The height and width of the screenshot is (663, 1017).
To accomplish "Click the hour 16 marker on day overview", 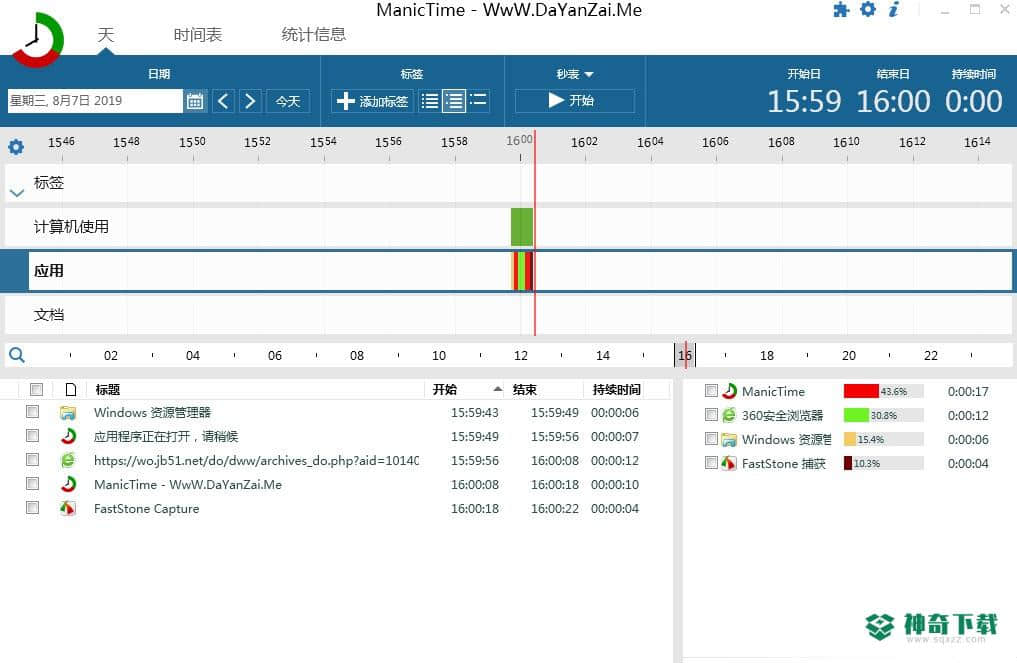I will (x=685, y=356).
